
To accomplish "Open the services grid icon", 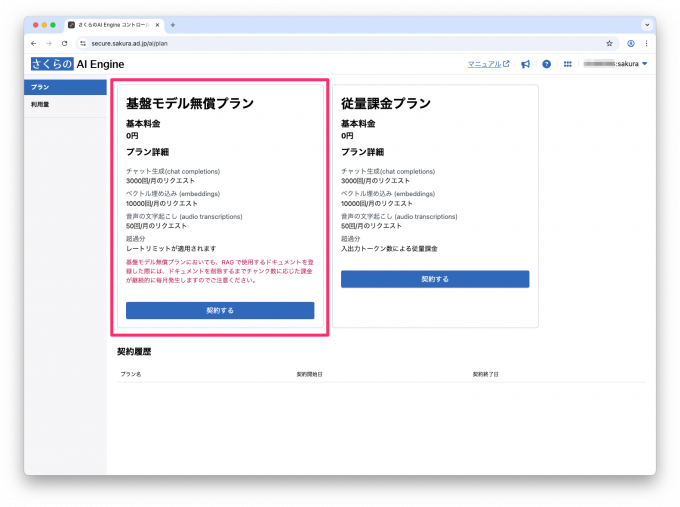I will point(568,64).
